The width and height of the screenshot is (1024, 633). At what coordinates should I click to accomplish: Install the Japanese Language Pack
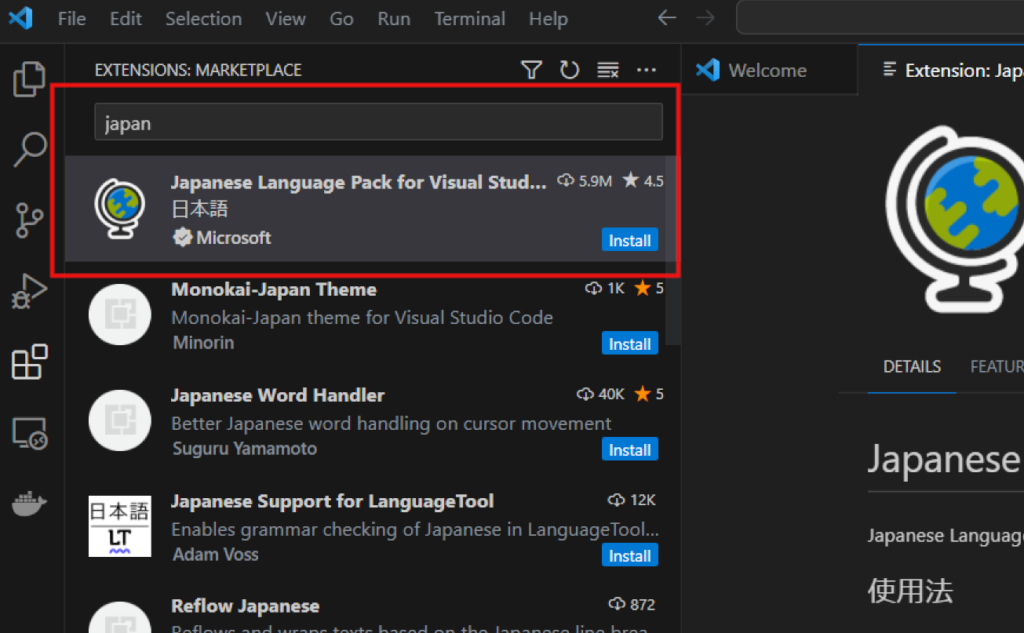(630, 240)
